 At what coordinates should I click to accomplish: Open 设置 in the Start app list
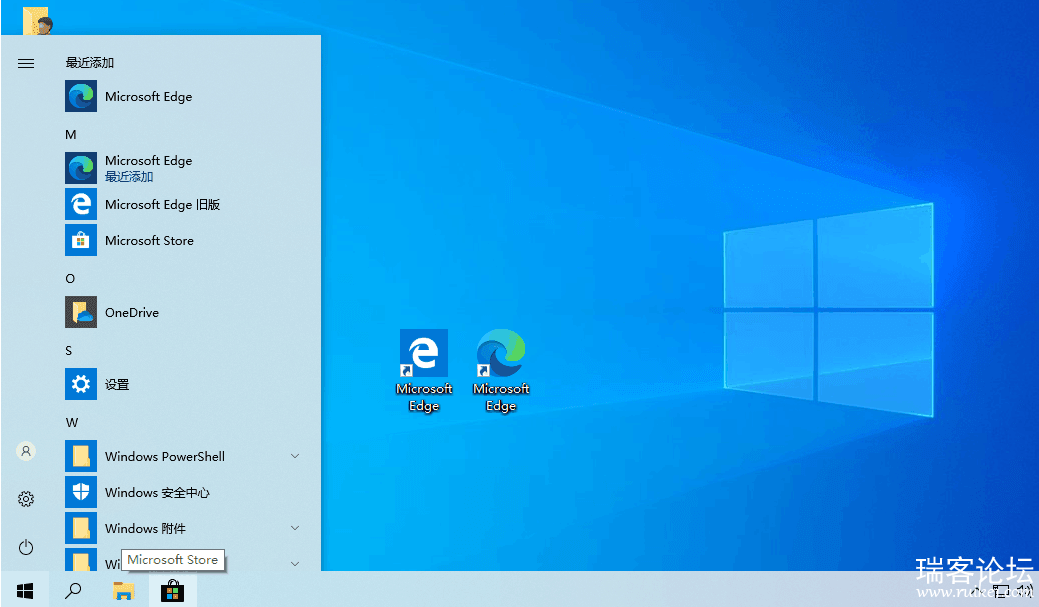pyautogui.click(x=182, y=384)
